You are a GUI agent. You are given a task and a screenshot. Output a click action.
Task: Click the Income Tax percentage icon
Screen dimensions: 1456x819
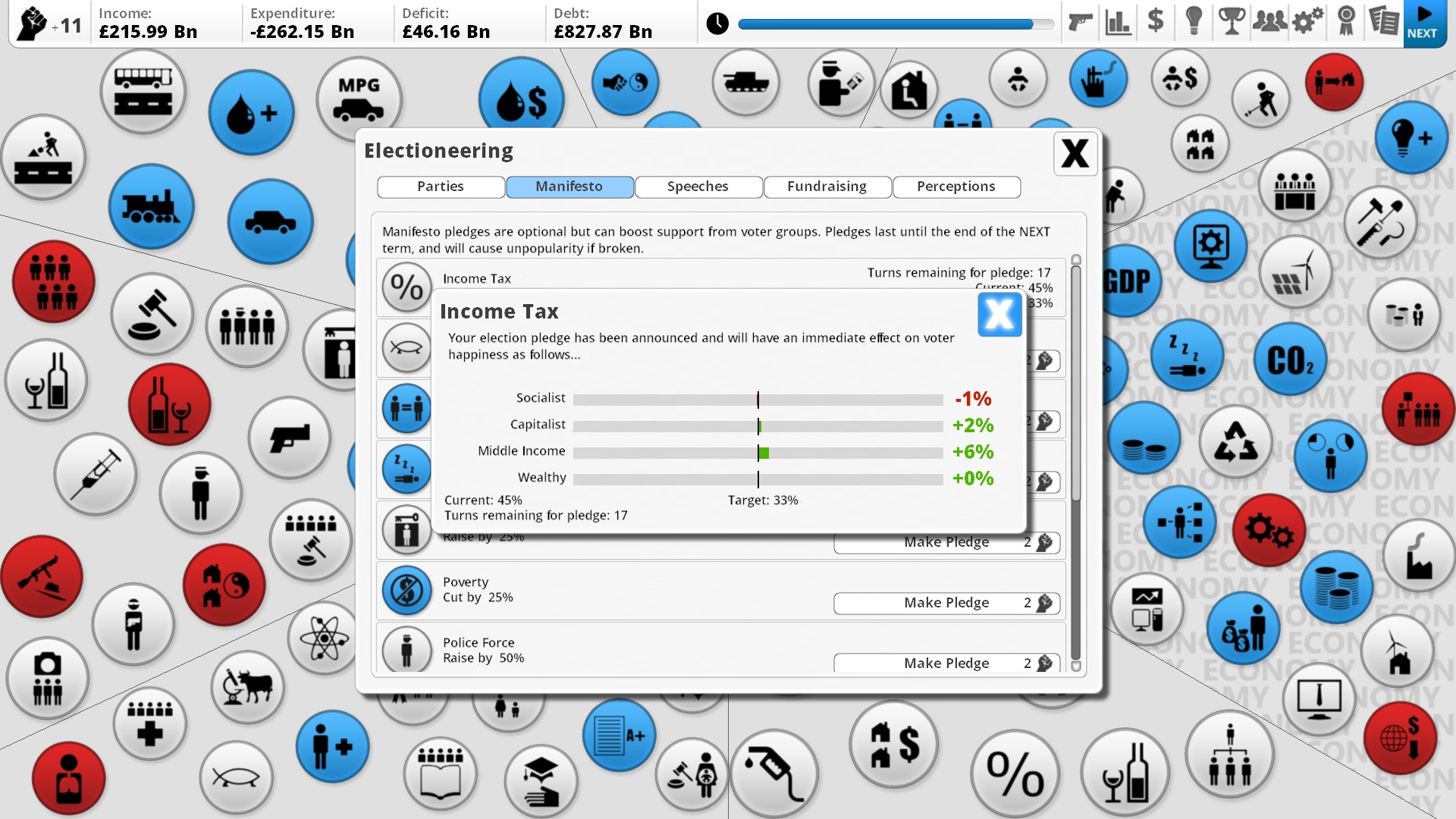(406, 284)
